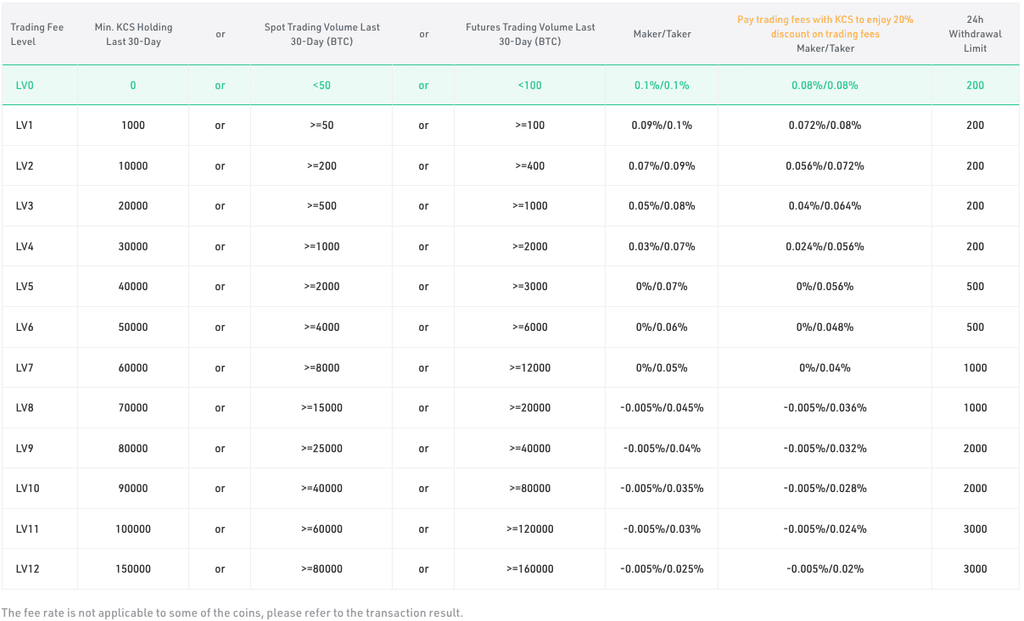Click the KCS holding value 60000
Image resolution: width=1024 pixels, height=621 pixels.
[x=133, y=368]
